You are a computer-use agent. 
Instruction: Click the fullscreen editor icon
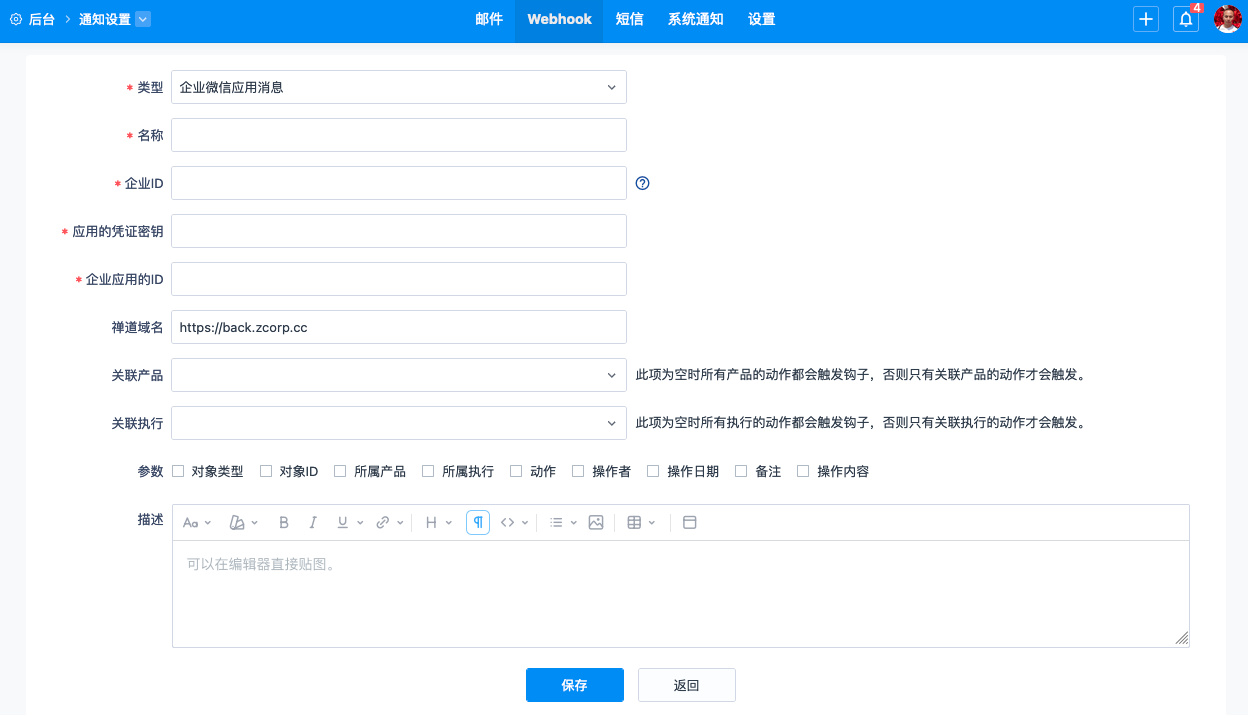(x=689, y=522)
